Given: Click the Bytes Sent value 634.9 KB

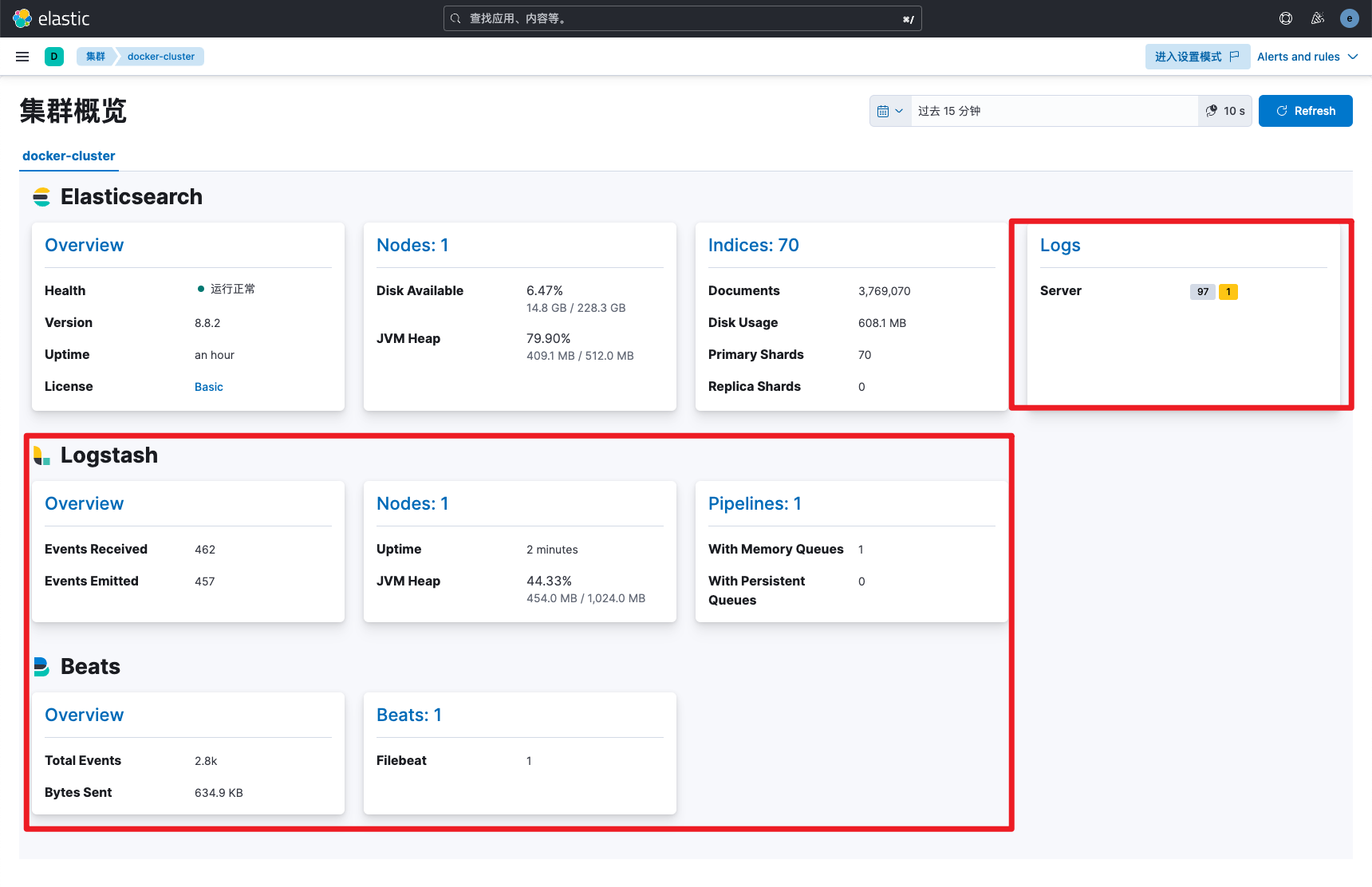Looking at the screenshot, I should [219, 793].
